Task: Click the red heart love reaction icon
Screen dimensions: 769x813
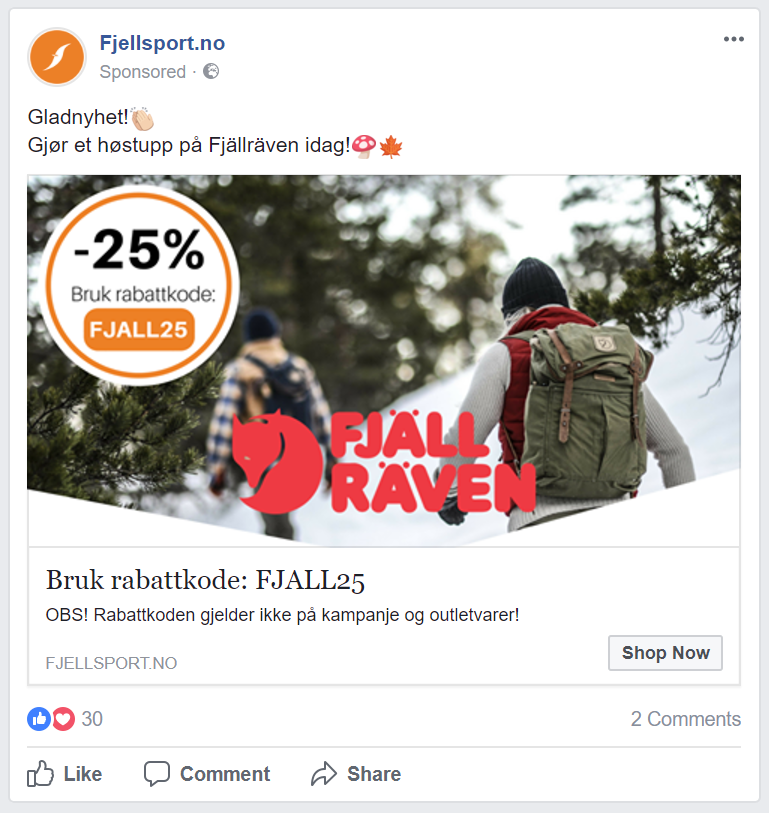Action: coord(63,719)
